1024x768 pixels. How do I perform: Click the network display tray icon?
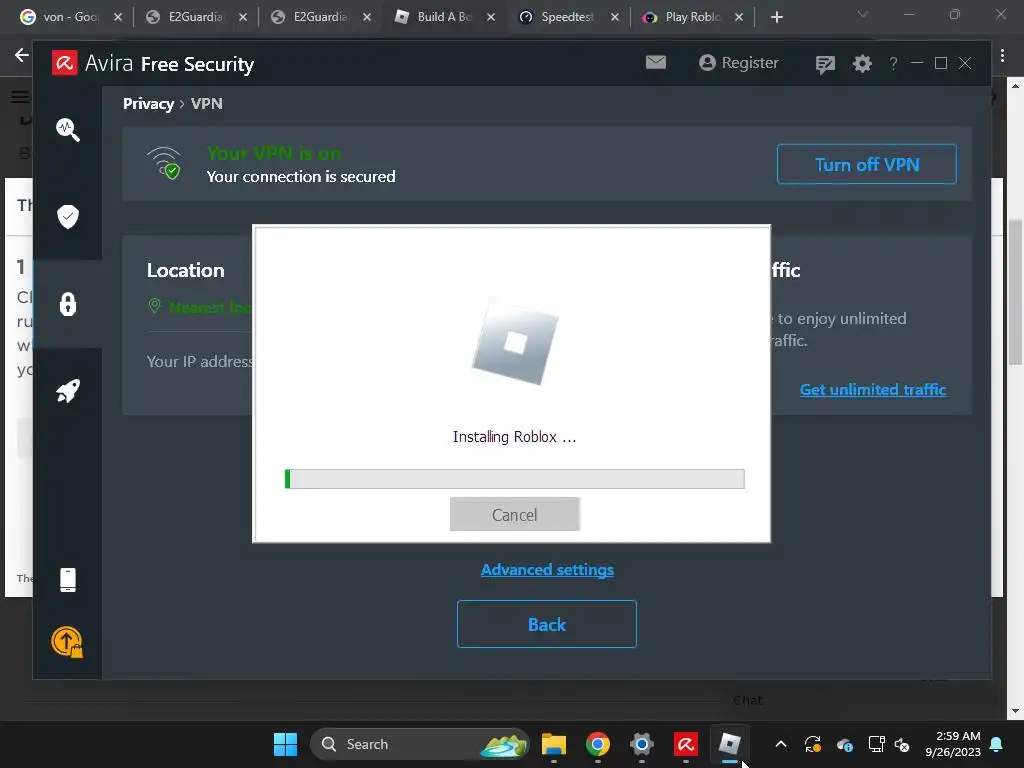(x=876, y=744)
